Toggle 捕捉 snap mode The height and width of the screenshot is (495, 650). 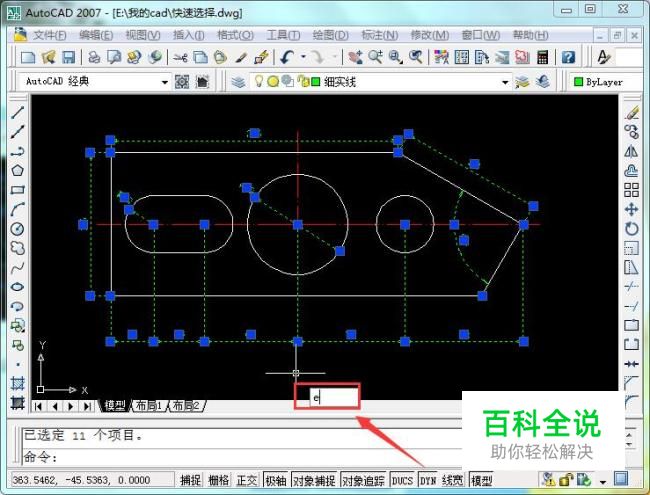(190, 480)
